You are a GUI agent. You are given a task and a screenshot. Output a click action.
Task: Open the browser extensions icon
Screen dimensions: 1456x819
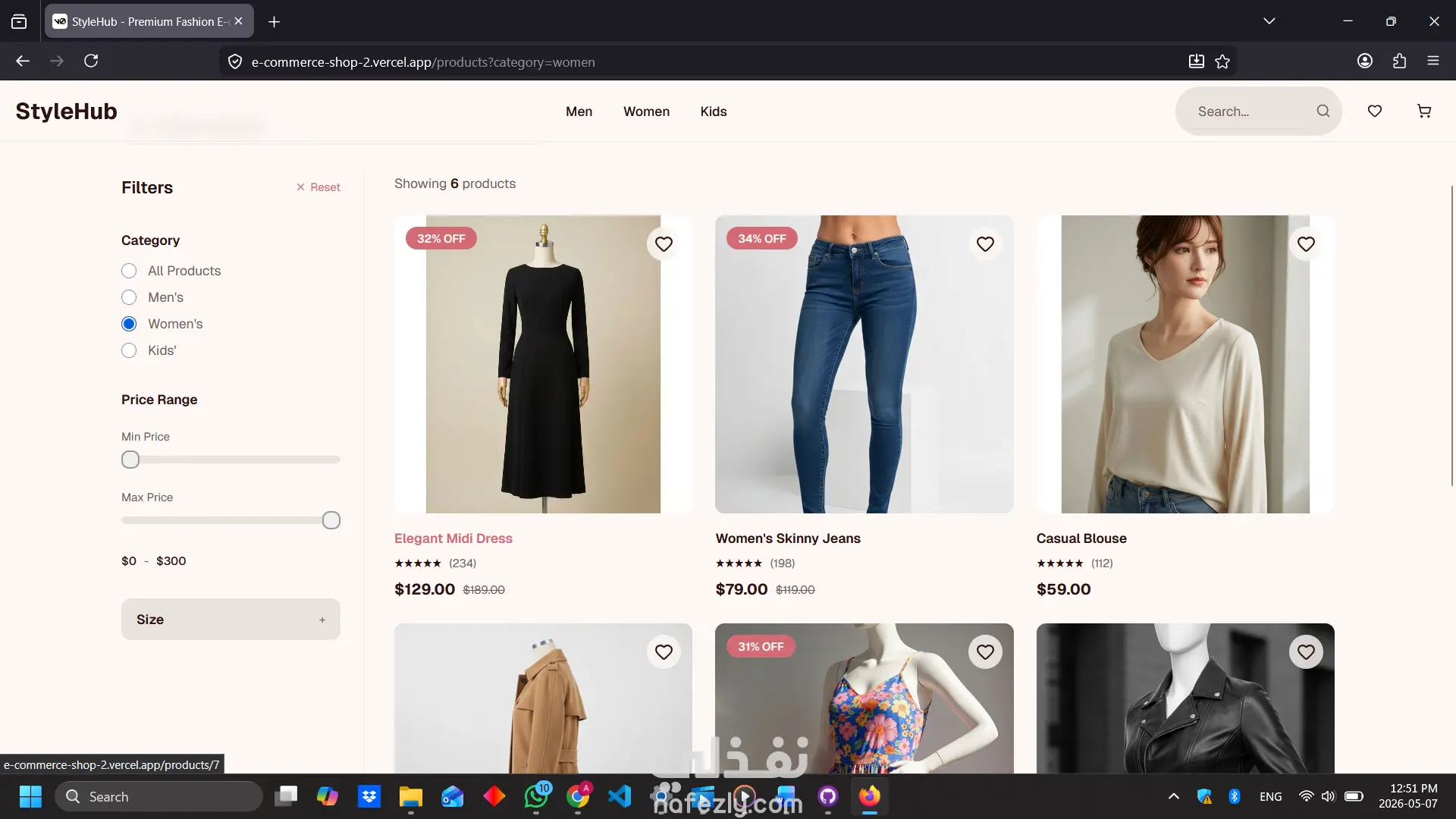pyautogui.click(x=1399, y=61)
